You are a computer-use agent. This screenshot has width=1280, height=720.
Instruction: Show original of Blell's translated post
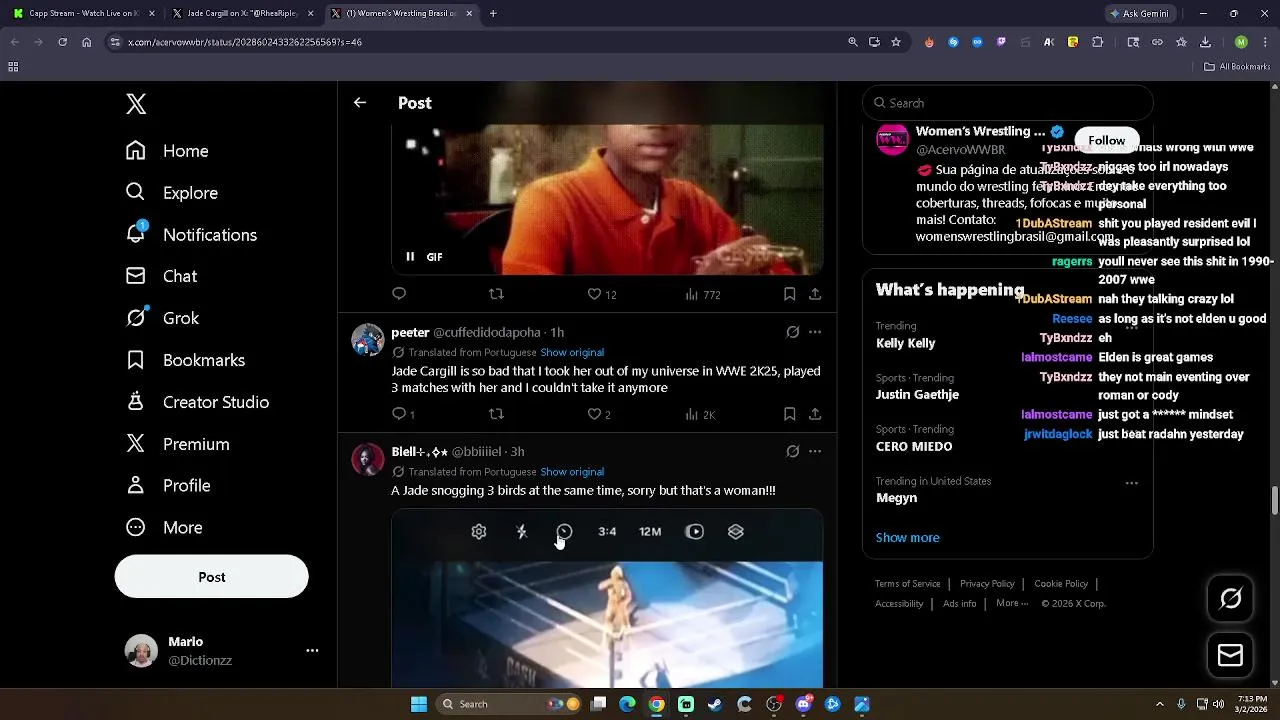coord(572,472)
